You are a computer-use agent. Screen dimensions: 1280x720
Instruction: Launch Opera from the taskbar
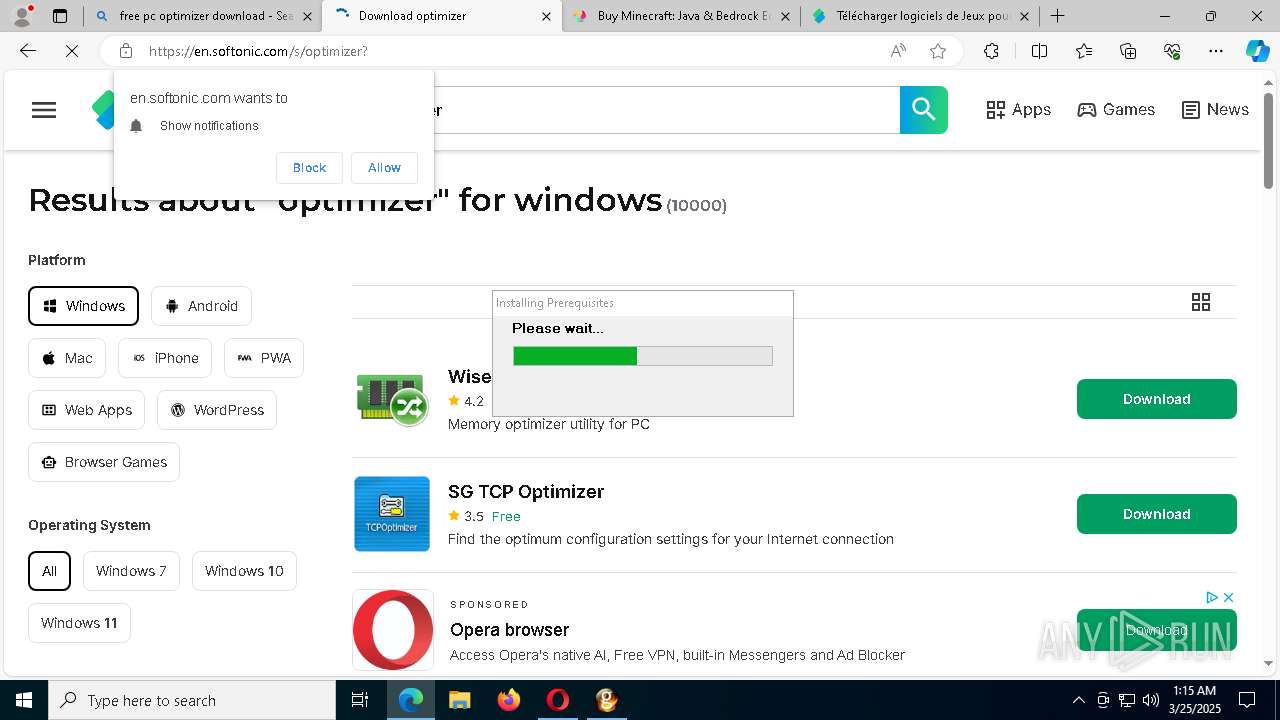(557, 700)
